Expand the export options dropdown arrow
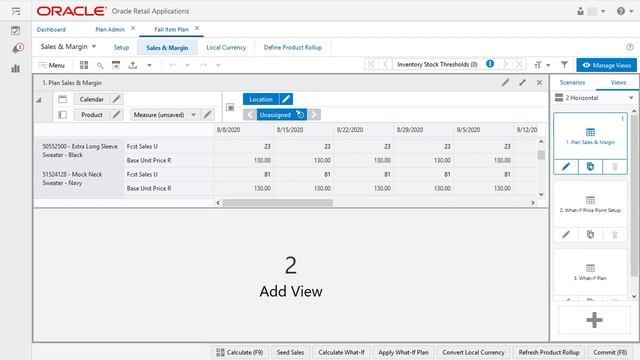This screenshot has height=360, width=640. 149,65
